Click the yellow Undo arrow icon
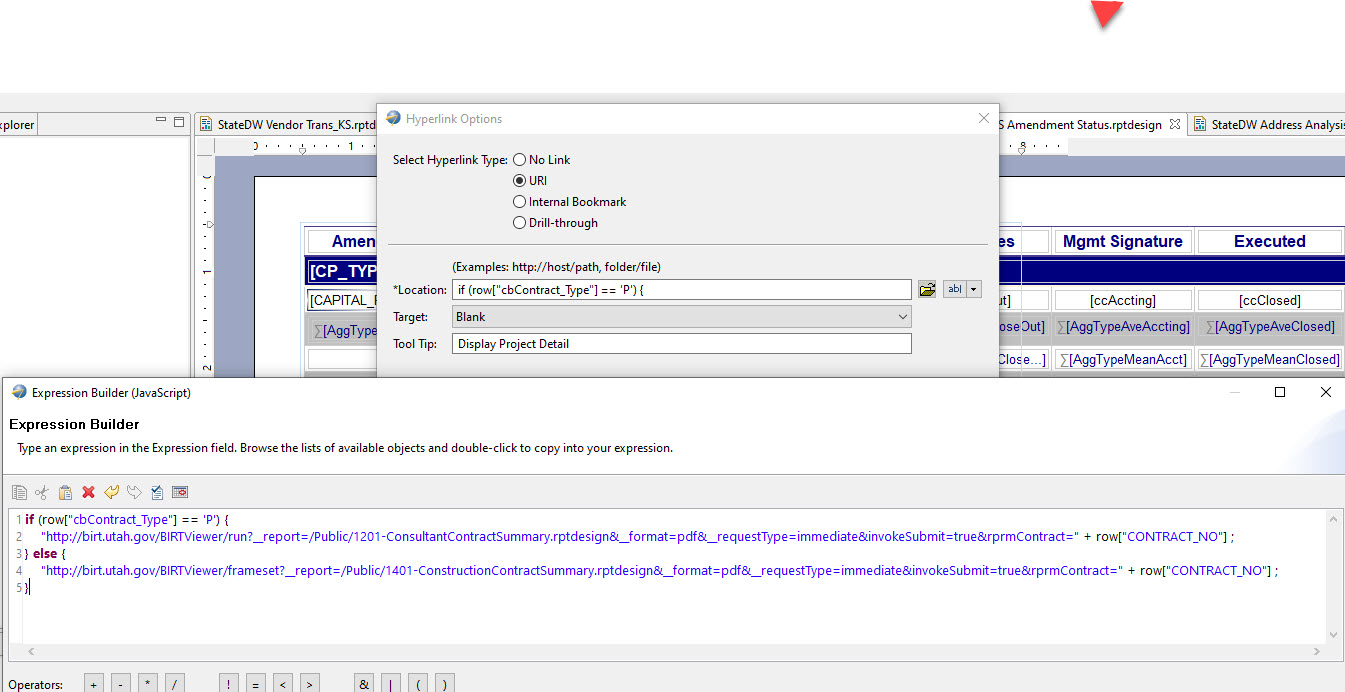This screenshot has width=1345, height=692. (x=111, y=492)
